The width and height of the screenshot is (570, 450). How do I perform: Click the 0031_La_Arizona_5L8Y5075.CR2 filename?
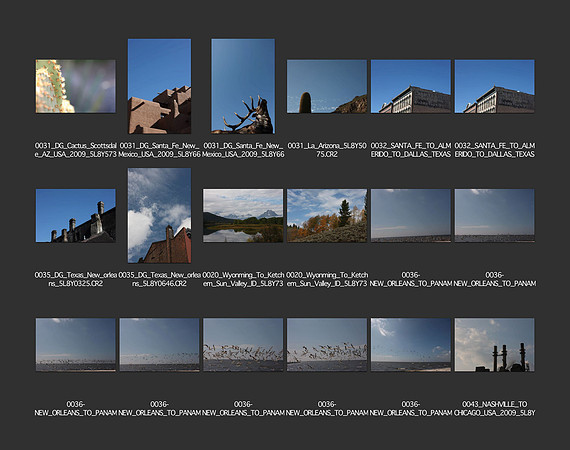click(x=327, y=150)
